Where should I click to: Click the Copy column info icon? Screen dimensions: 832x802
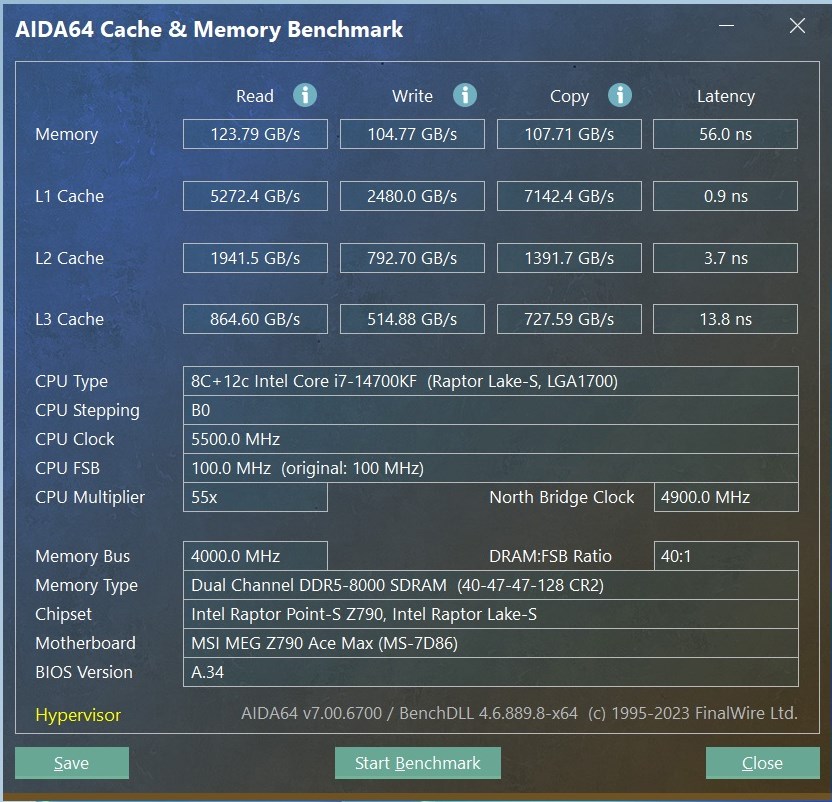click(x=620, y=96)
